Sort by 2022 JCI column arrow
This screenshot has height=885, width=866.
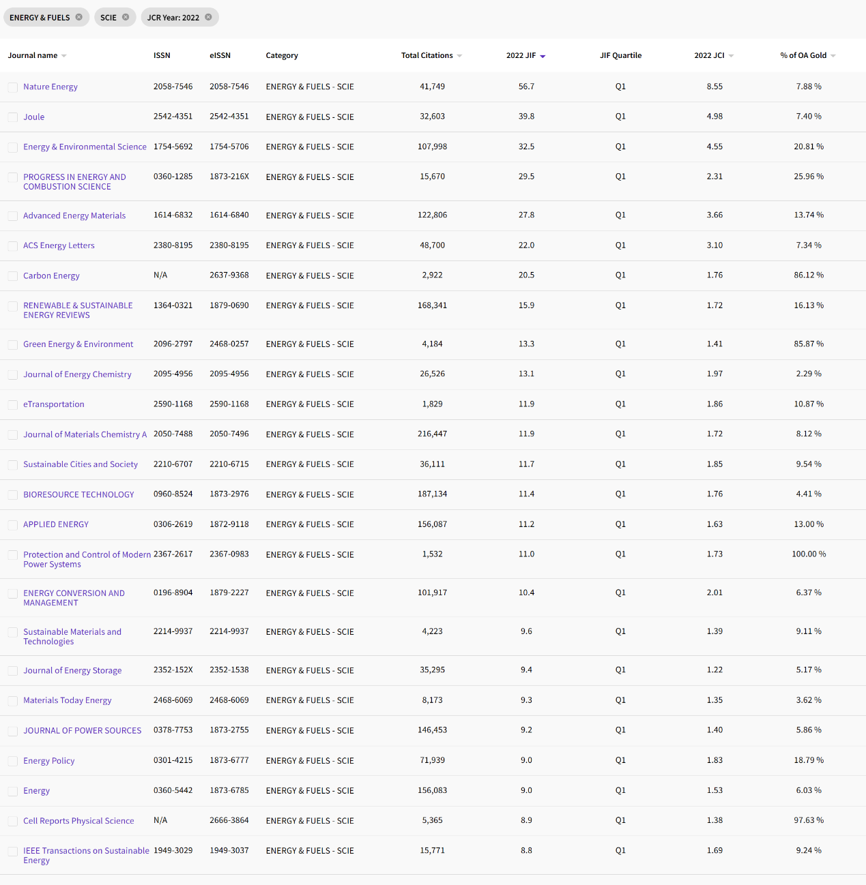click(731, 56)
